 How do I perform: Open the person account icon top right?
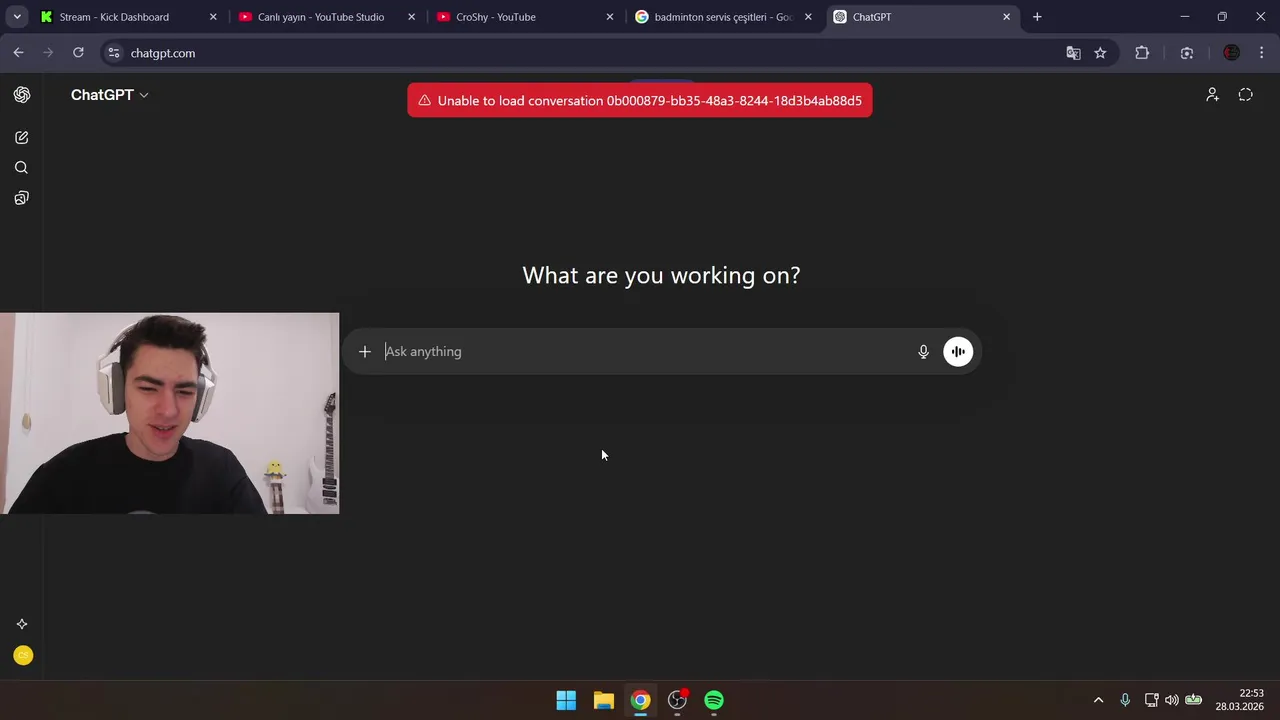coord(1212,95)
